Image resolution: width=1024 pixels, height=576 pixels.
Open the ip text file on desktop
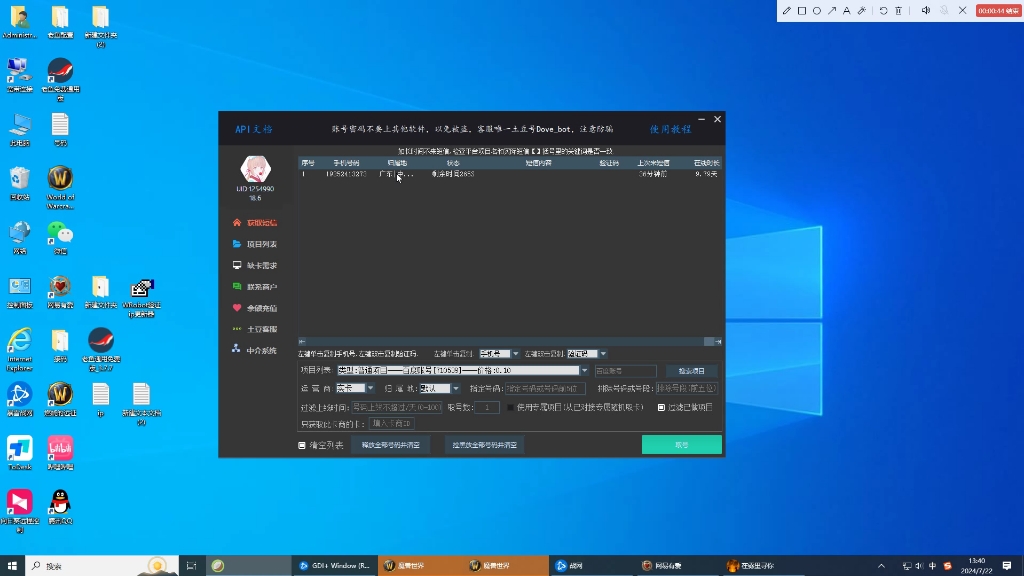click(101, 400)
